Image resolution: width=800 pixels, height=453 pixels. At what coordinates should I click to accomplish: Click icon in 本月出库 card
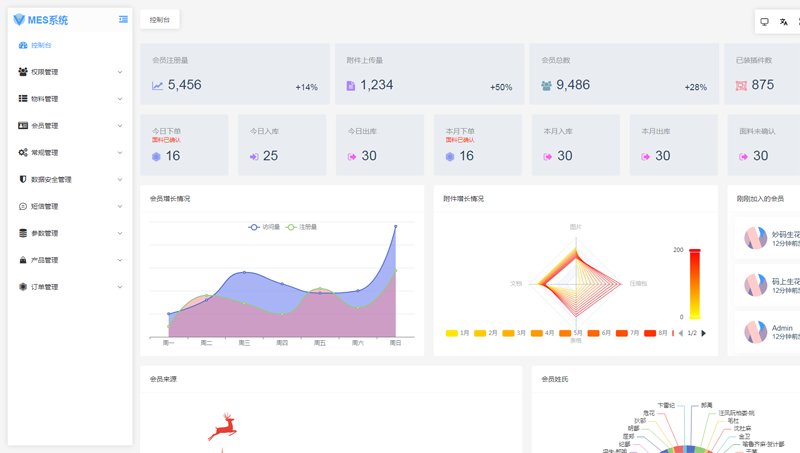pos(646,157)
